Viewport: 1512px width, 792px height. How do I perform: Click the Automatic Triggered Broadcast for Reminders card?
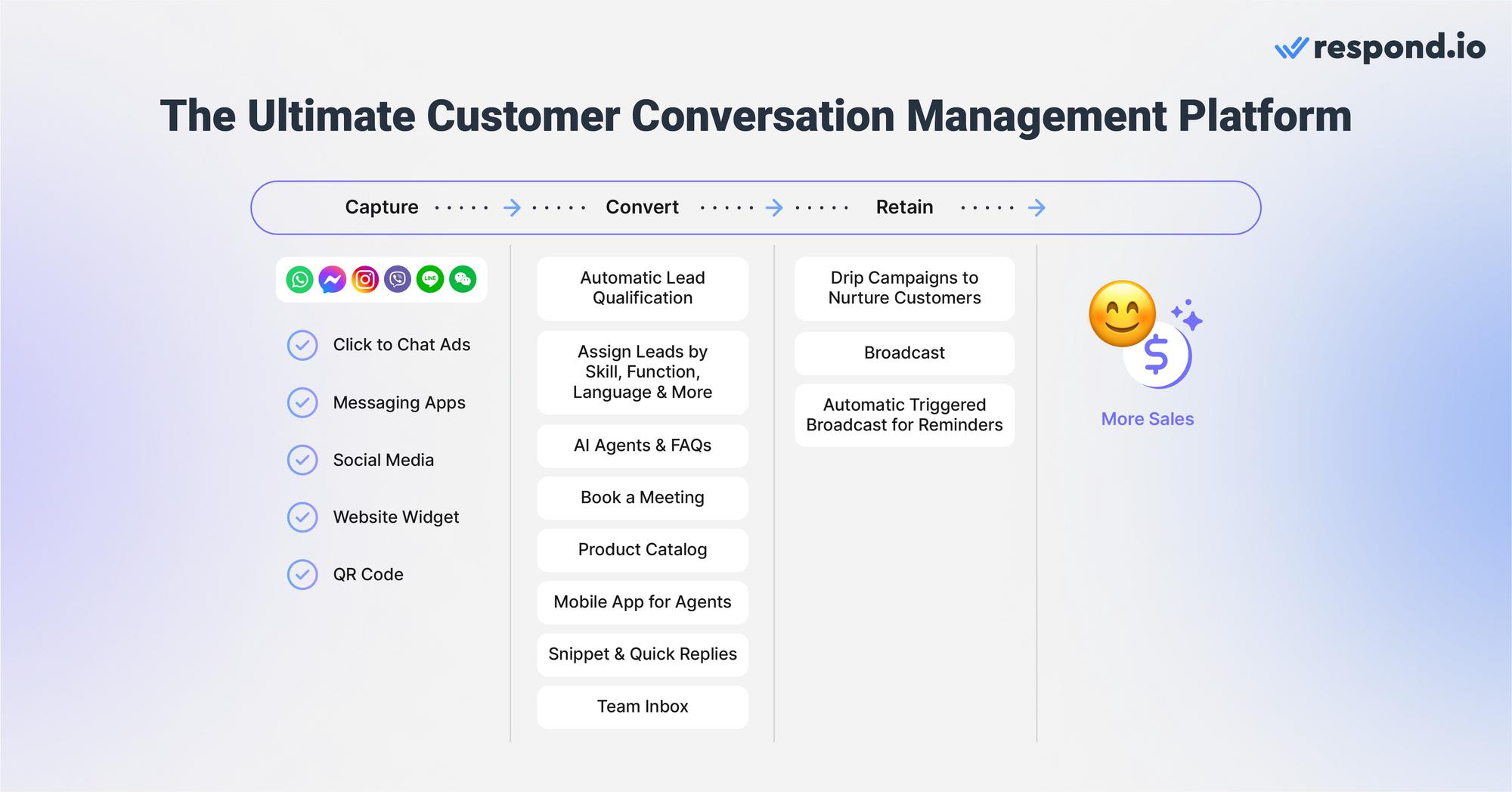pyautogui.click(x=904, y=415)
